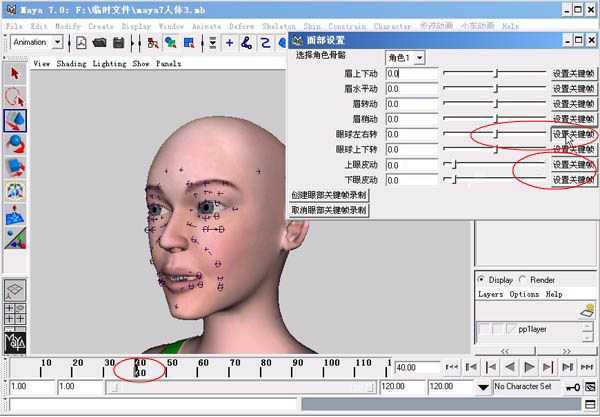The width and height of the screenshot is (600, 417).
Task: Jump to the previous keyframe
Action: [491, 367]
